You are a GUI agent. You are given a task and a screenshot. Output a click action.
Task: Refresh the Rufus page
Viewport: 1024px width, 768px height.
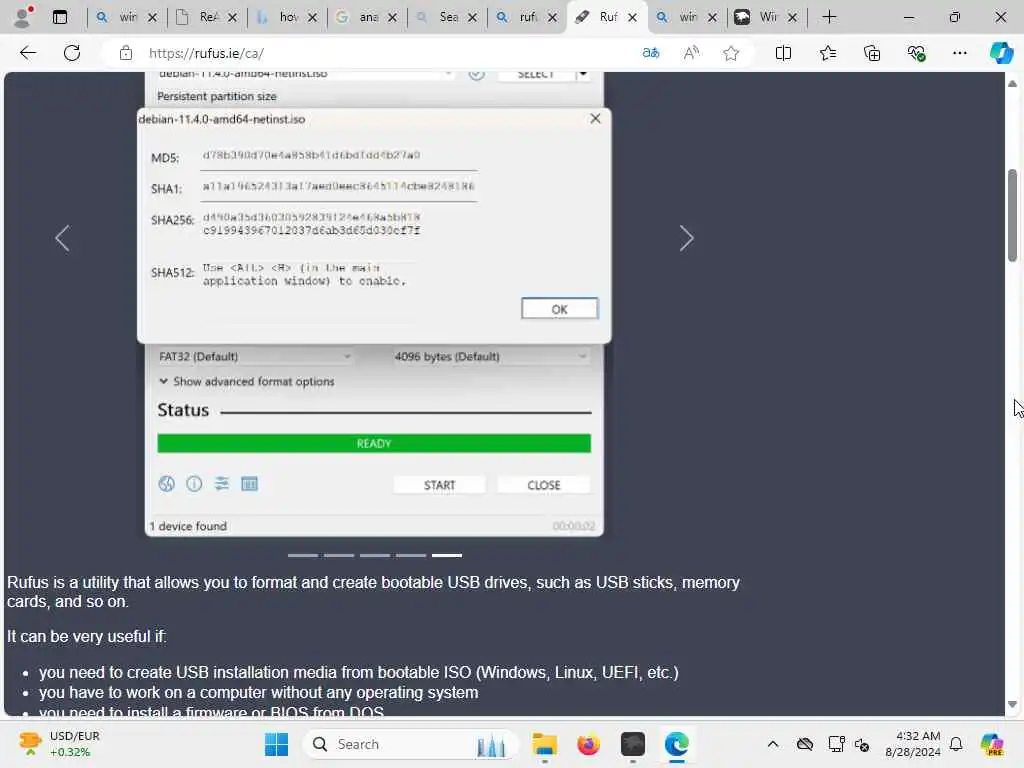(x=72, y=53)
